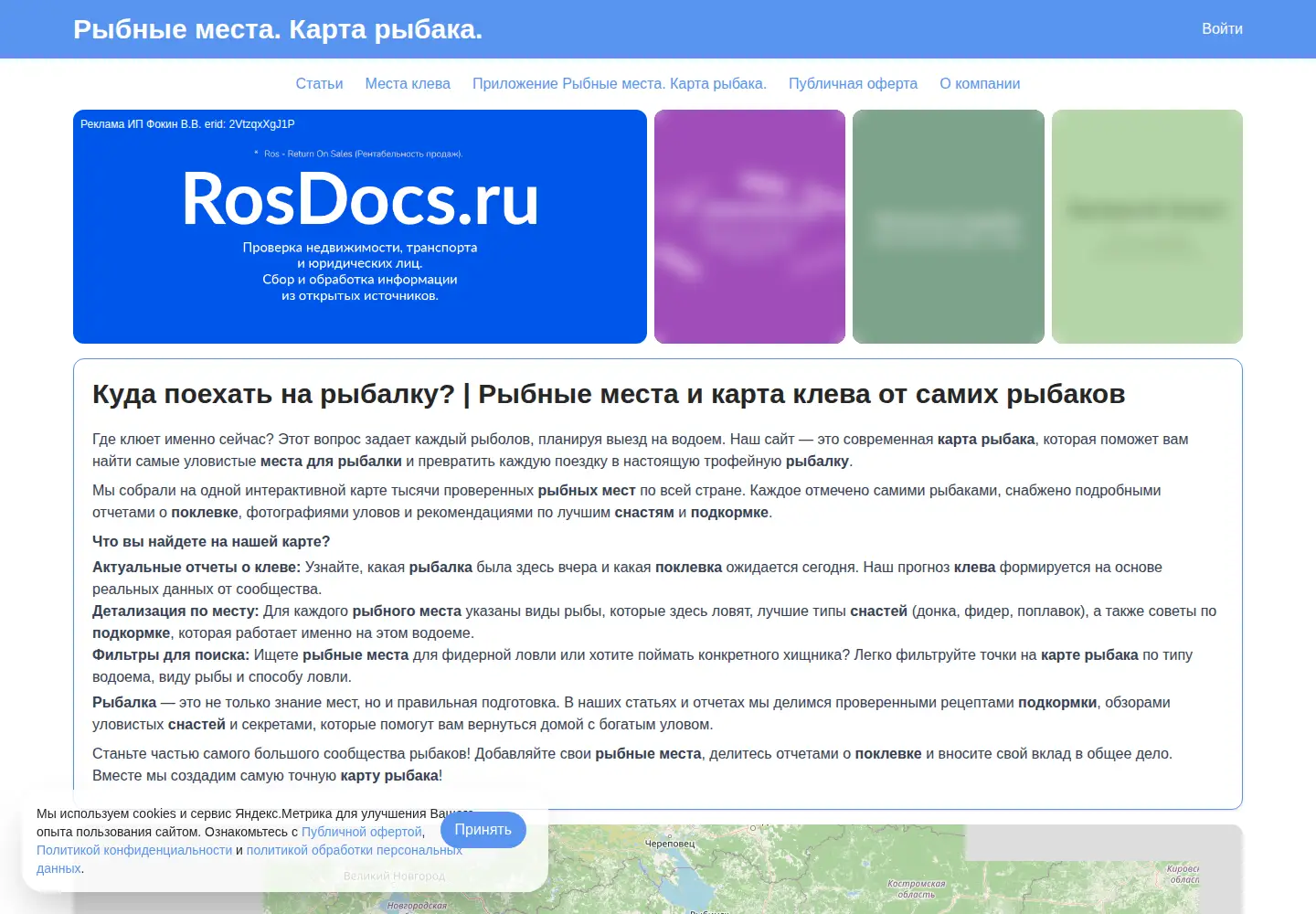
Task: Click the text "Что вы найдете на нашей карте?"
Action: pyautogui.click(x=211, y=541)
